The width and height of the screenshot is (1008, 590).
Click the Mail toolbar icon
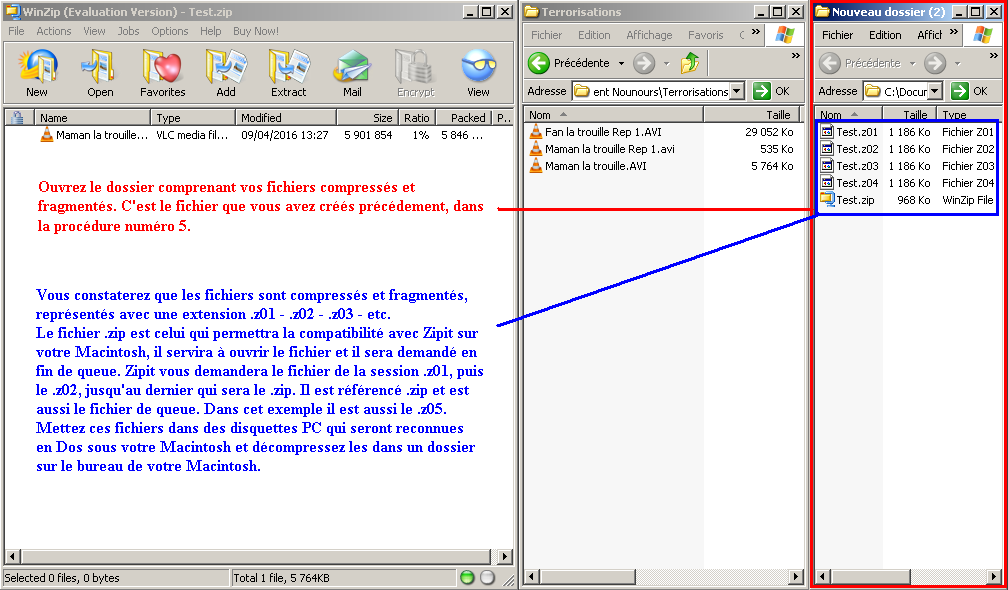click(352, 73)
